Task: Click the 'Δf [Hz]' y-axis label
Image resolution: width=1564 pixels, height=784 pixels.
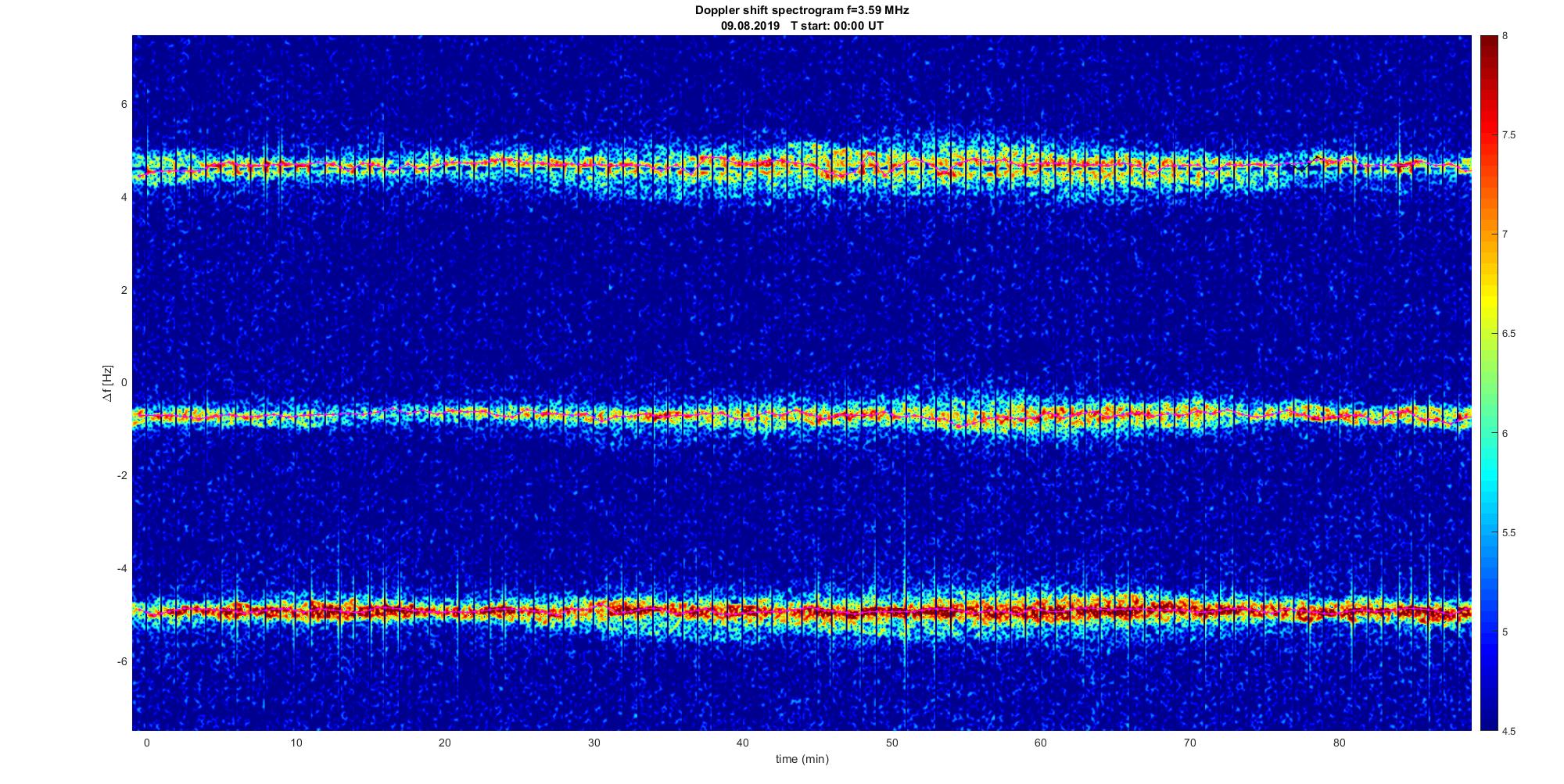Action: click(x=107, y=383)
